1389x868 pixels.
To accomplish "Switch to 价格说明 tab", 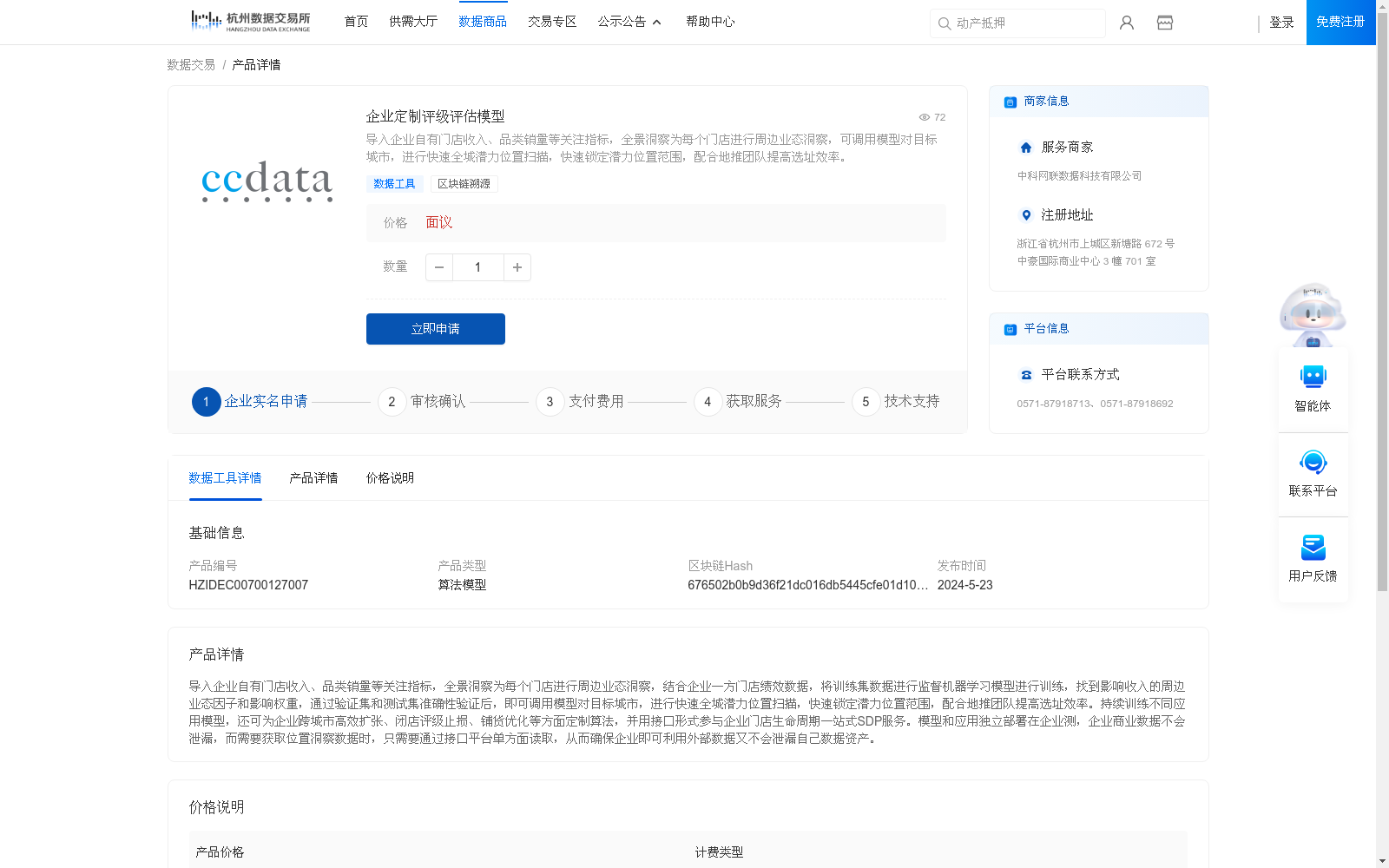I will pos(390,478).
